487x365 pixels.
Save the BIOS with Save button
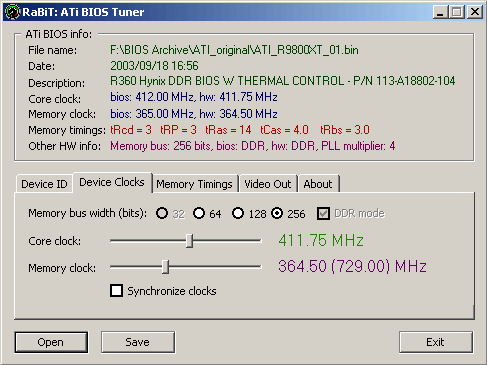(138, 342)
